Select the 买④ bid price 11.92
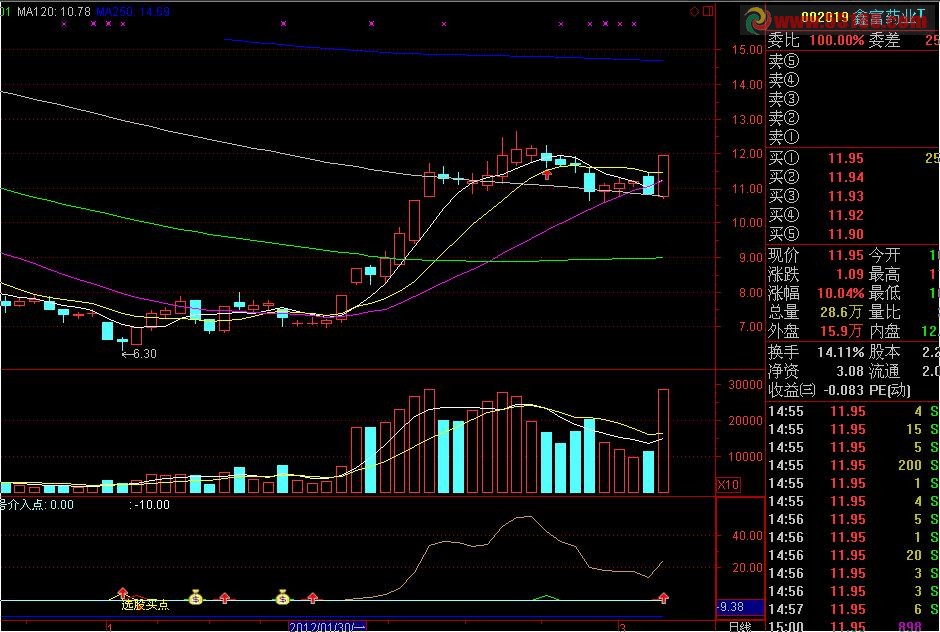This screenshot has width=940, height=632. (846, 215)
